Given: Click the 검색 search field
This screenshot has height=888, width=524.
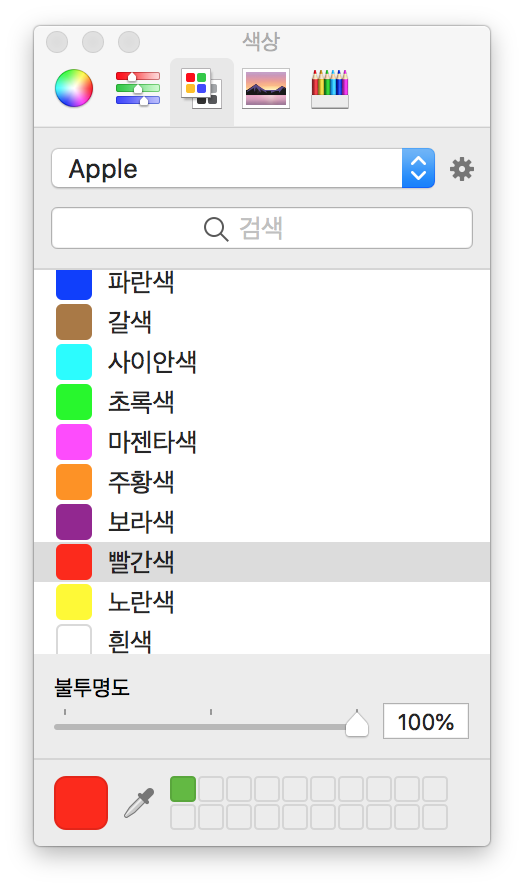Looking at the screenshot, I should tap(262, 228).
